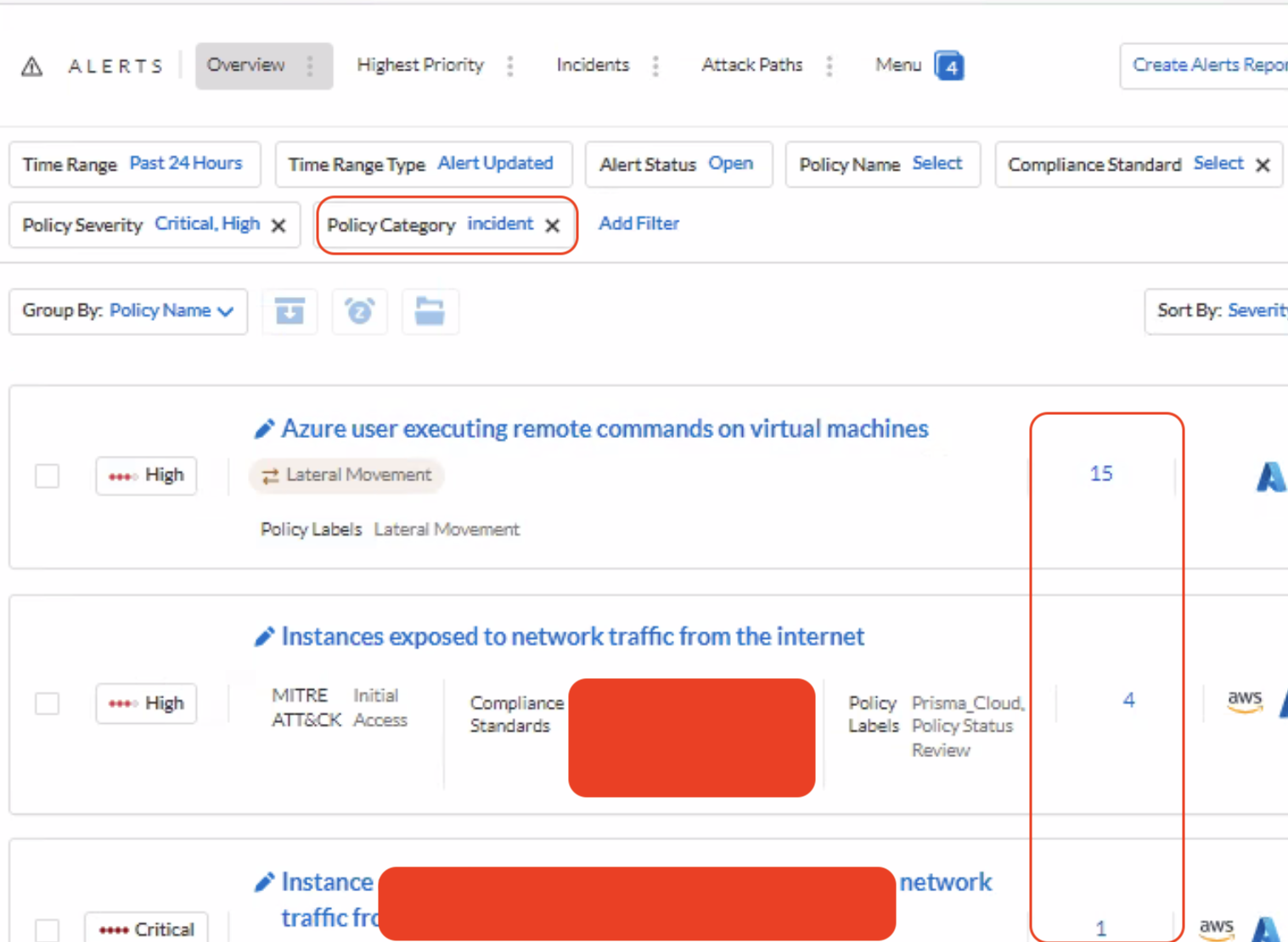Viewport: 1288px width, 942px height.
Task: Click the download alerts icon
Action: point(290,311)
